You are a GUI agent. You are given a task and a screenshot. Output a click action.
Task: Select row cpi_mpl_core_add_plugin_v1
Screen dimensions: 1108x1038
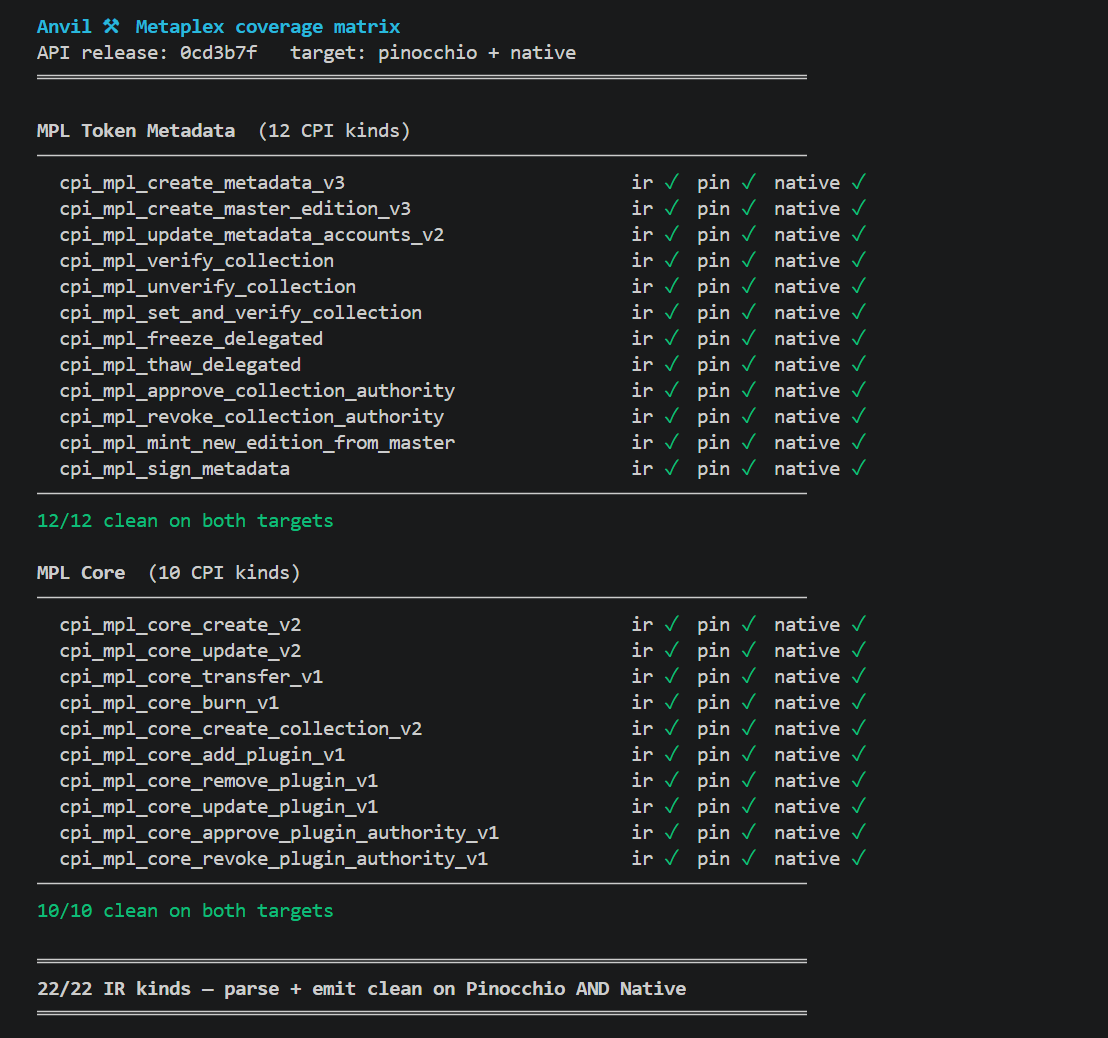(x=463, y=755)
